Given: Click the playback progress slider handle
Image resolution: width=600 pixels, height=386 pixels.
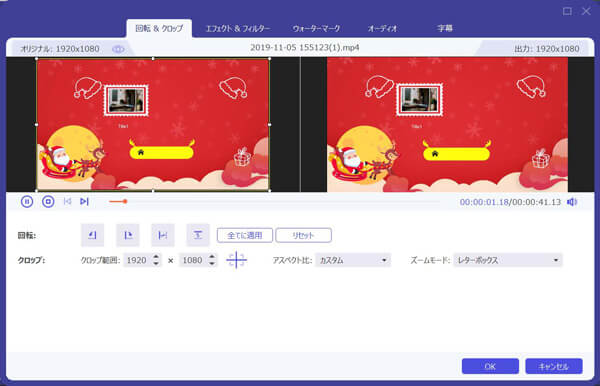Looking at the screenshot, I should point(125,201).
